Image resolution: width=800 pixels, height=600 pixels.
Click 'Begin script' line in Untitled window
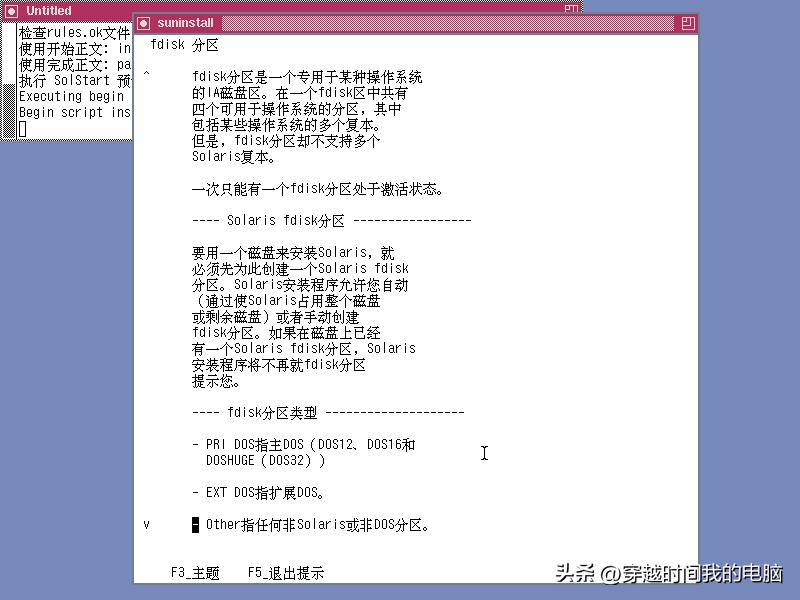(74, 112)
